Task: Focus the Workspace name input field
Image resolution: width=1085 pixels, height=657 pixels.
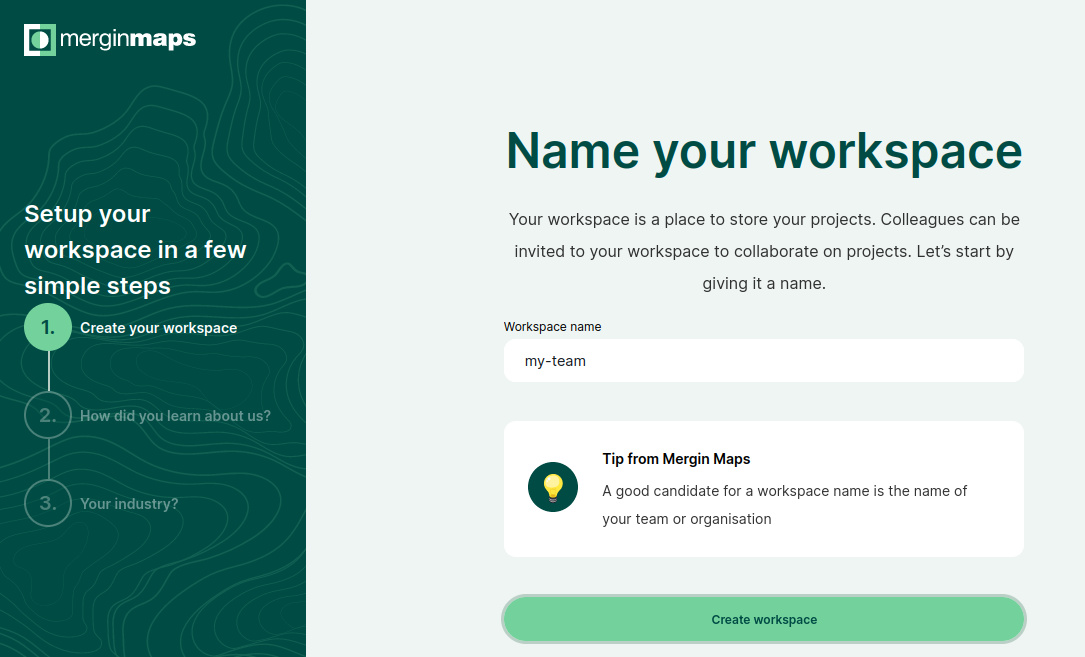Action: pos(764,361)
